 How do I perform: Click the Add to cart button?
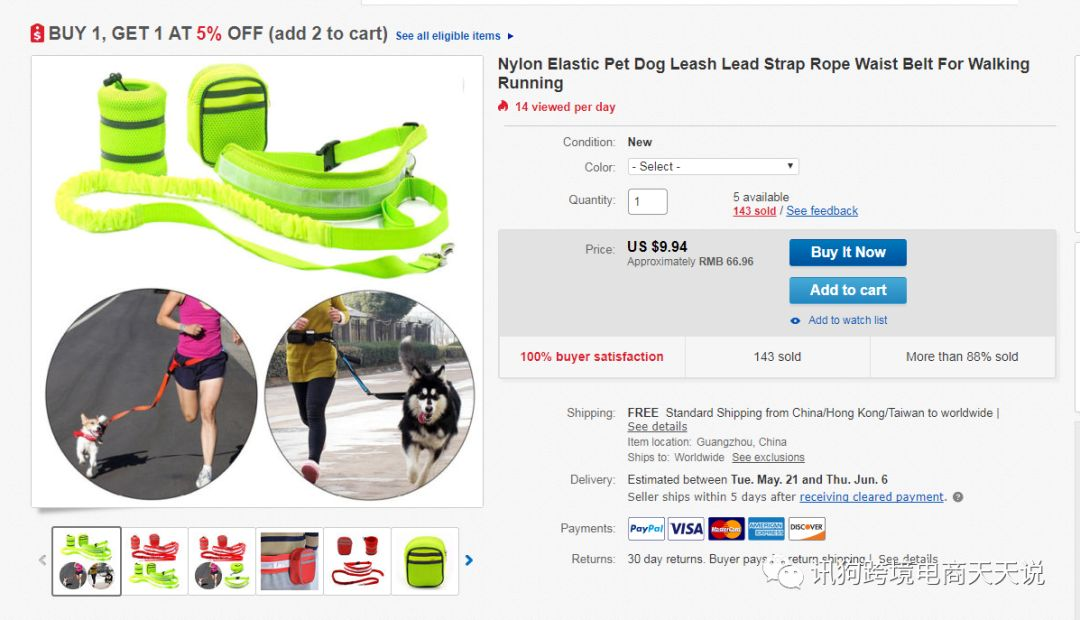pos(848,290)
